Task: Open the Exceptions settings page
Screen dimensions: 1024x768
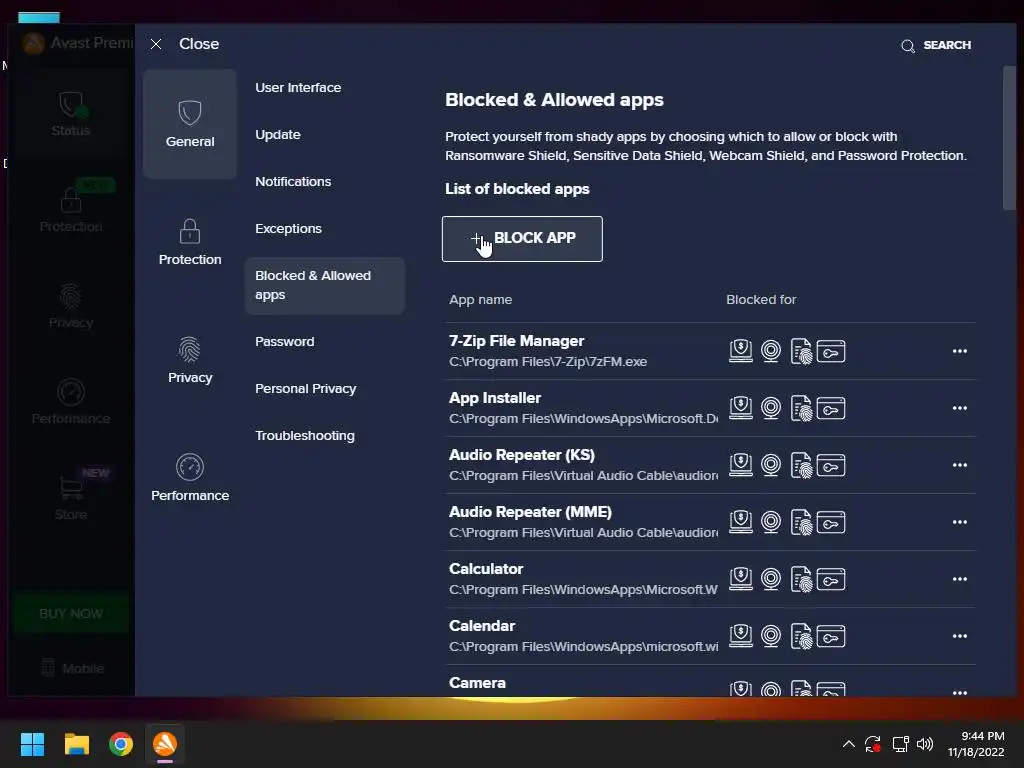Action: tap(288, 229)
